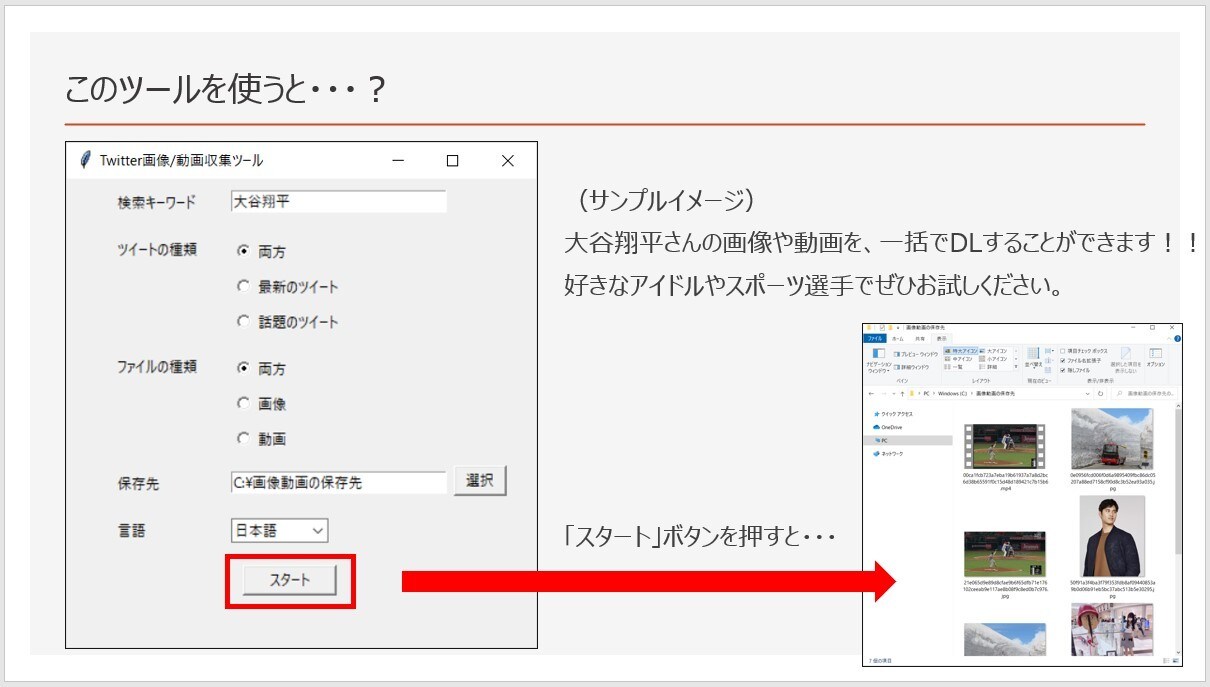Click the Explorer search box

point(1145,394)
